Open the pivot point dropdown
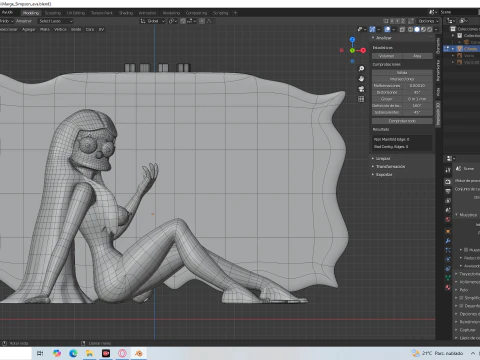The width and height of the screenshot is (480, 360). coord(173,21)
